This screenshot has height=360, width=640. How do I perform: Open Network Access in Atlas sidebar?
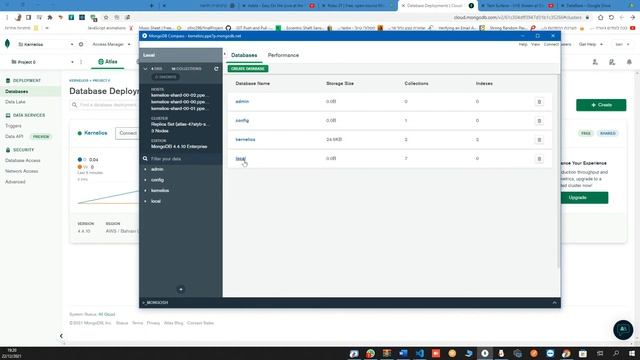tap(21, 171)
